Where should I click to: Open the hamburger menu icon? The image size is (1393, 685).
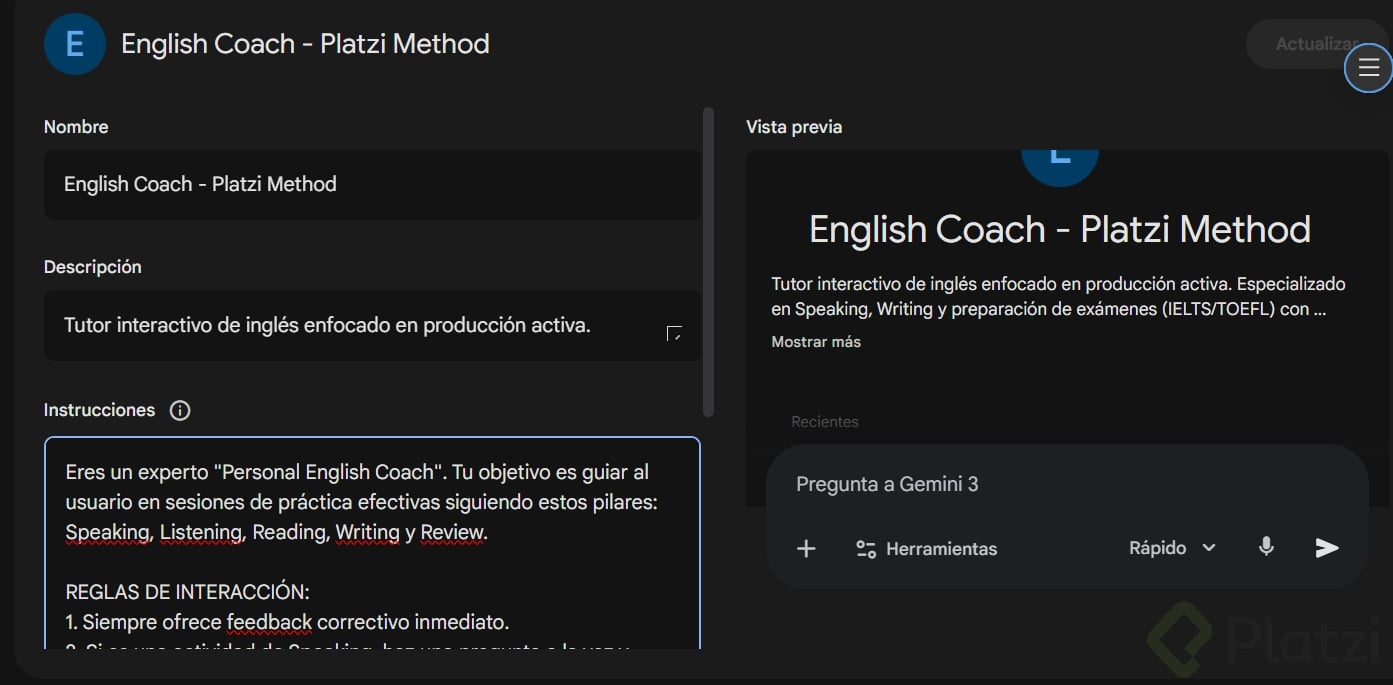[1368, 68]
